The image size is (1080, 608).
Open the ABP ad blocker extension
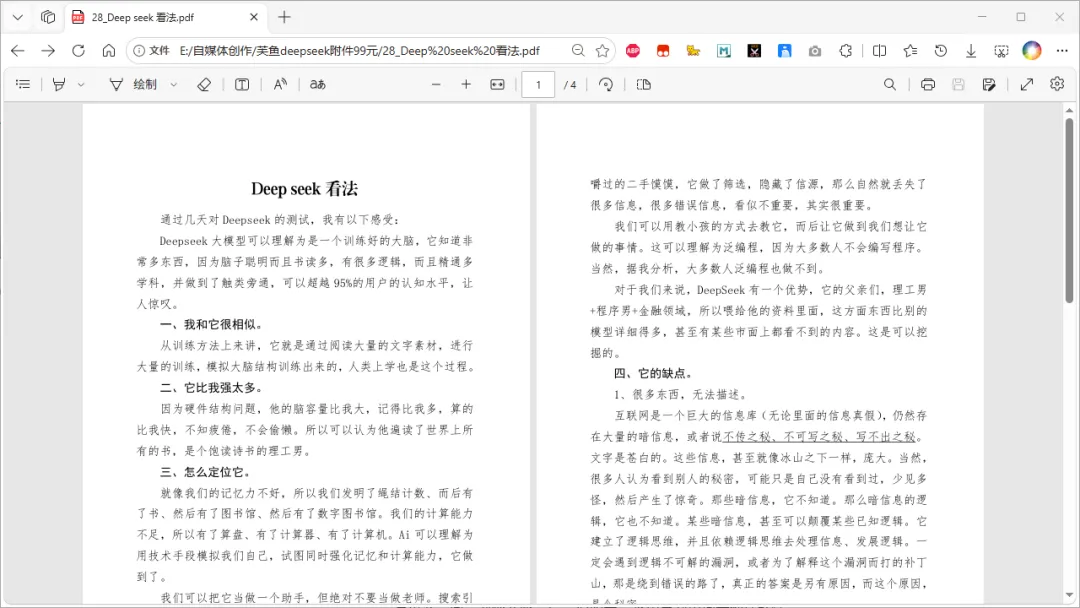pos(633,50)
